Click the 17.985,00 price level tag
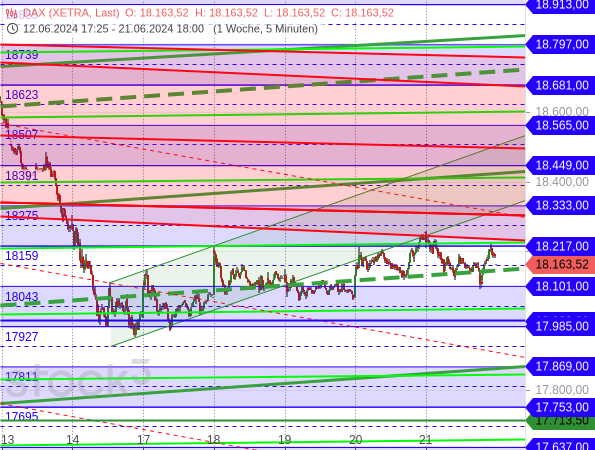This screenshot has width=595, height=450. tap(560, 326)
